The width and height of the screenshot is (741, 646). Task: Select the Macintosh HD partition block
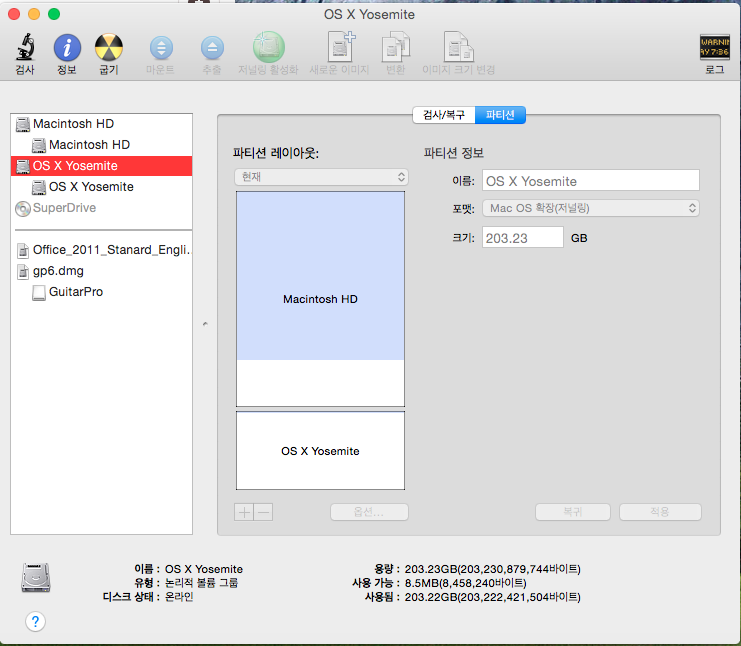(x=320, y=299)
